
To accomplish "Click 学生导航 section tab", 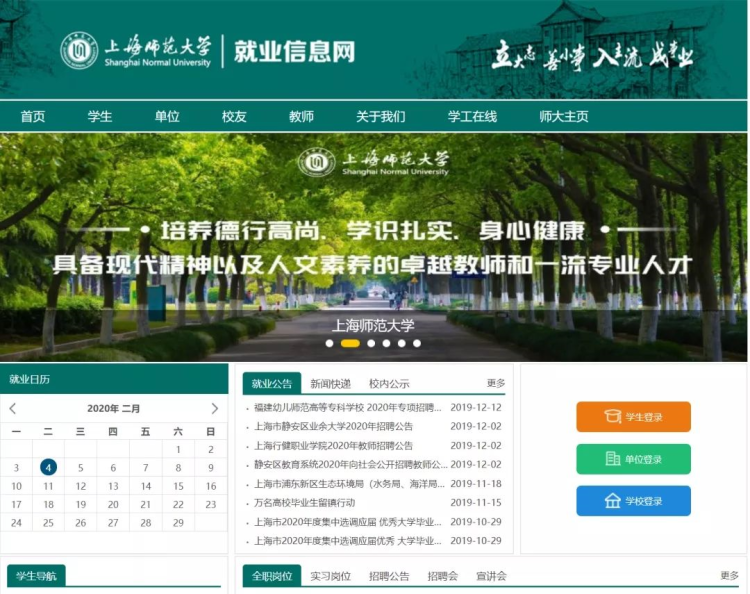I will 36,576.
